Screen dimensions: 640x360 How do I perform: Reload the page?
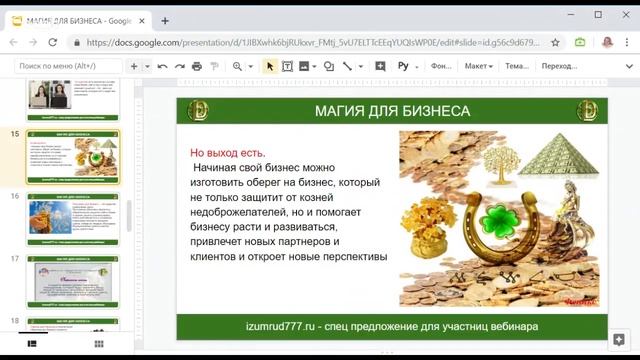(53, 42)
